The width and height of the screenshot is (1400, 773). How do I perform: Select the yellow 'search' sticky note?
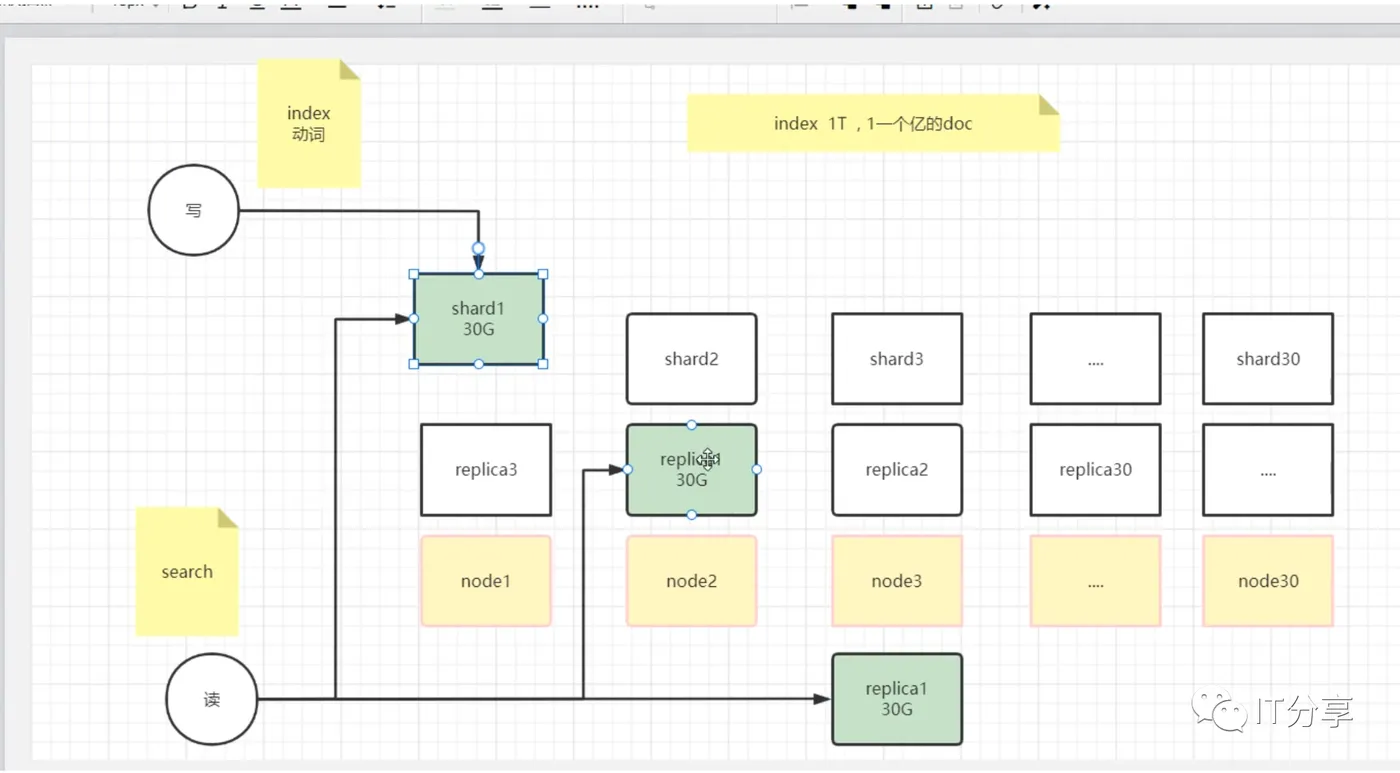click(187, 572)
